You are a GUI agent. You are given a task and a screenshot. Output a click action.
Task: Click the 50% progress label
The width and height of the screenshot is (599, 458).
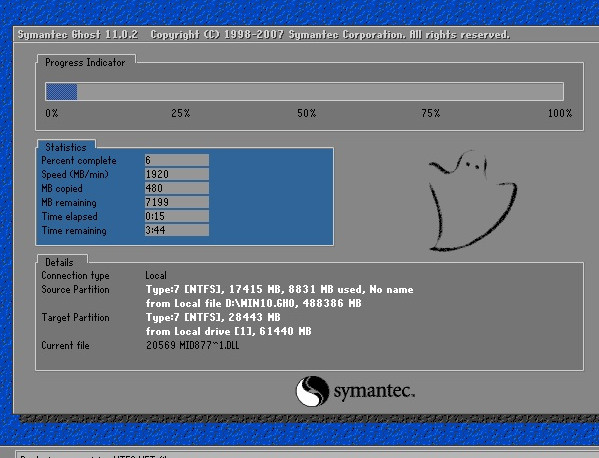[306, 113]
